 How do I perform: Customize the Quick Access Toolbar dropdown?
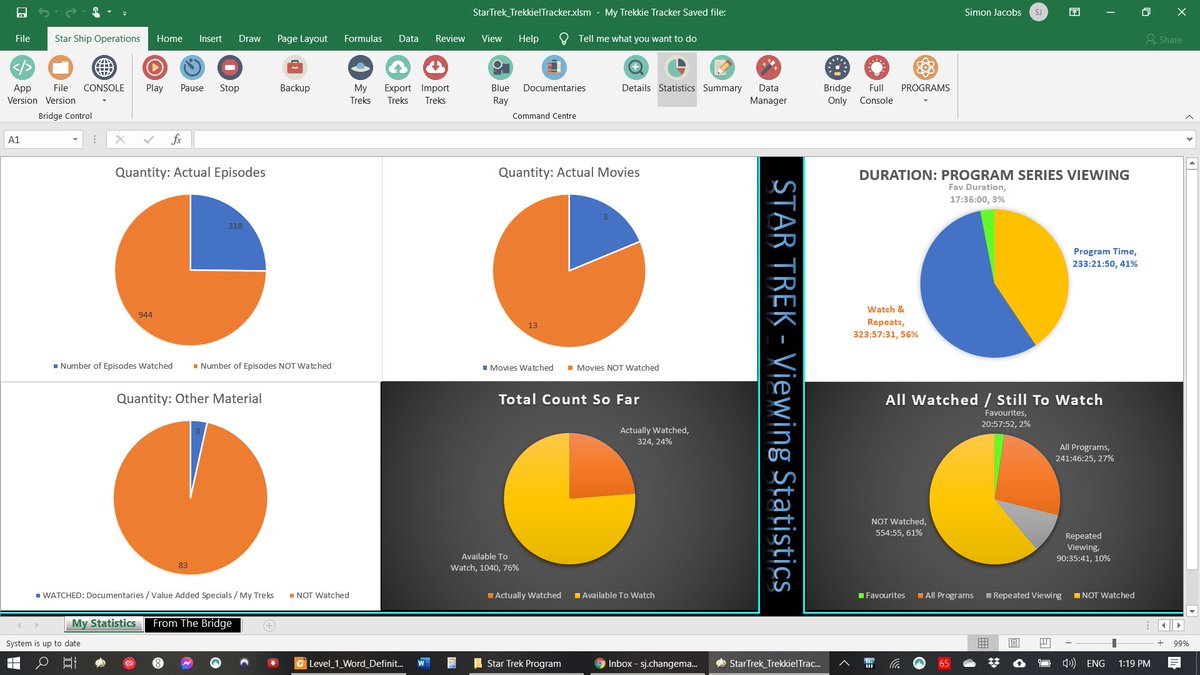pos(124,14)
